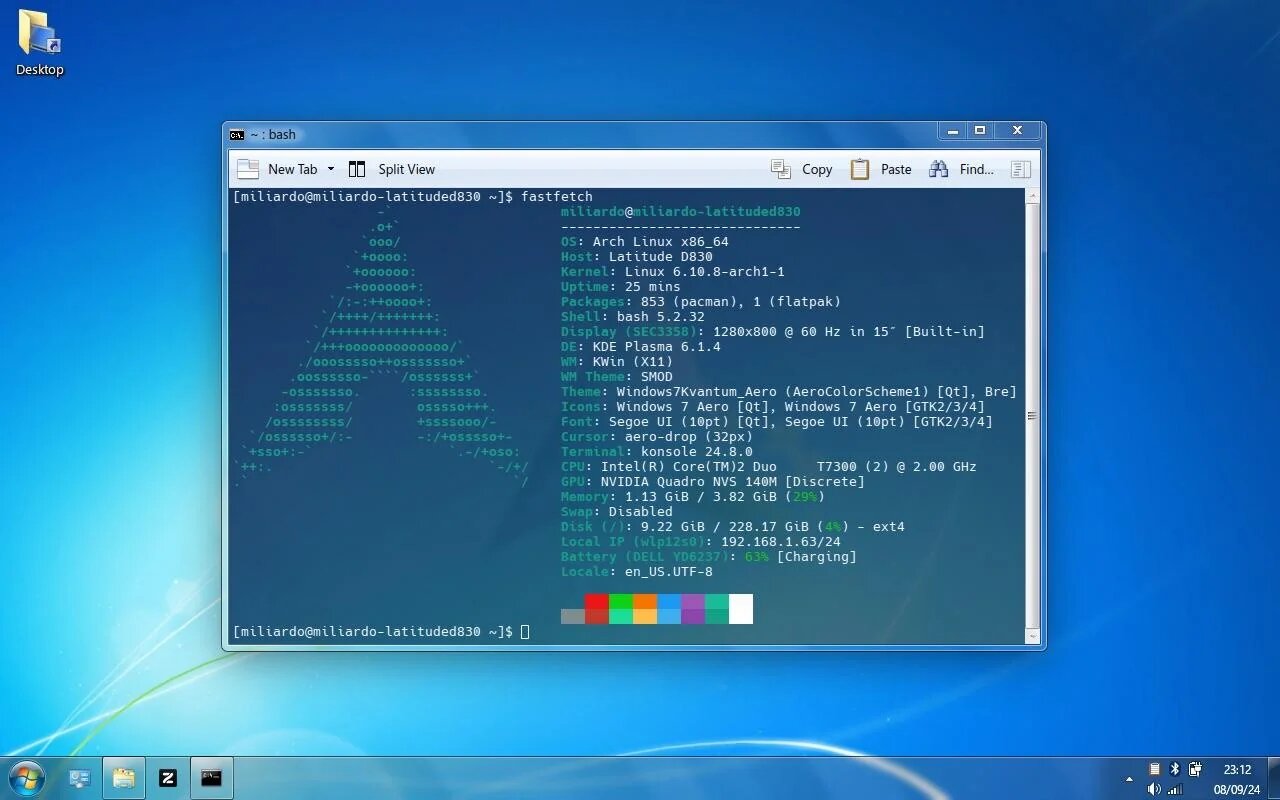Click the typed "fastfetch" command text

pyautogui.click(x=557, y=196)
